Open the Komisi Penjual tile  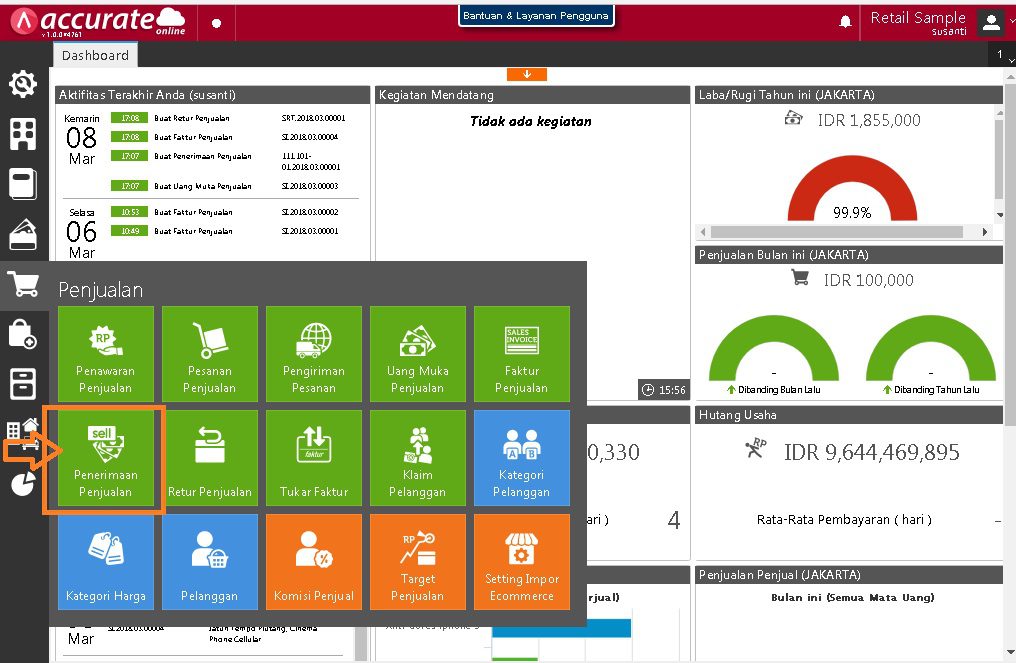314,562
